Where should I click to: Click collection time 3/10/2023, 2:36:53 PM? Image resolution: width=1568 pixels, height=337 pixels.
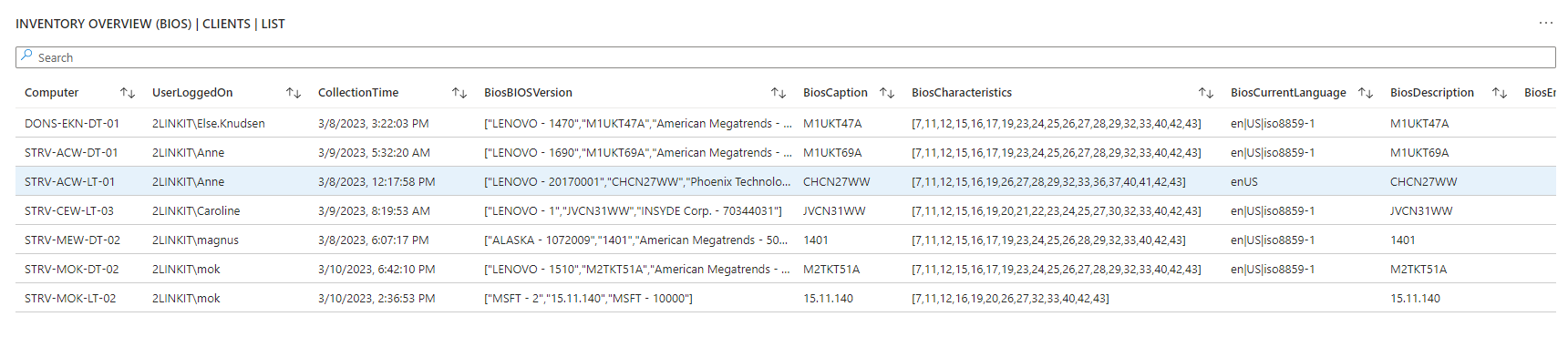(377, 298)
